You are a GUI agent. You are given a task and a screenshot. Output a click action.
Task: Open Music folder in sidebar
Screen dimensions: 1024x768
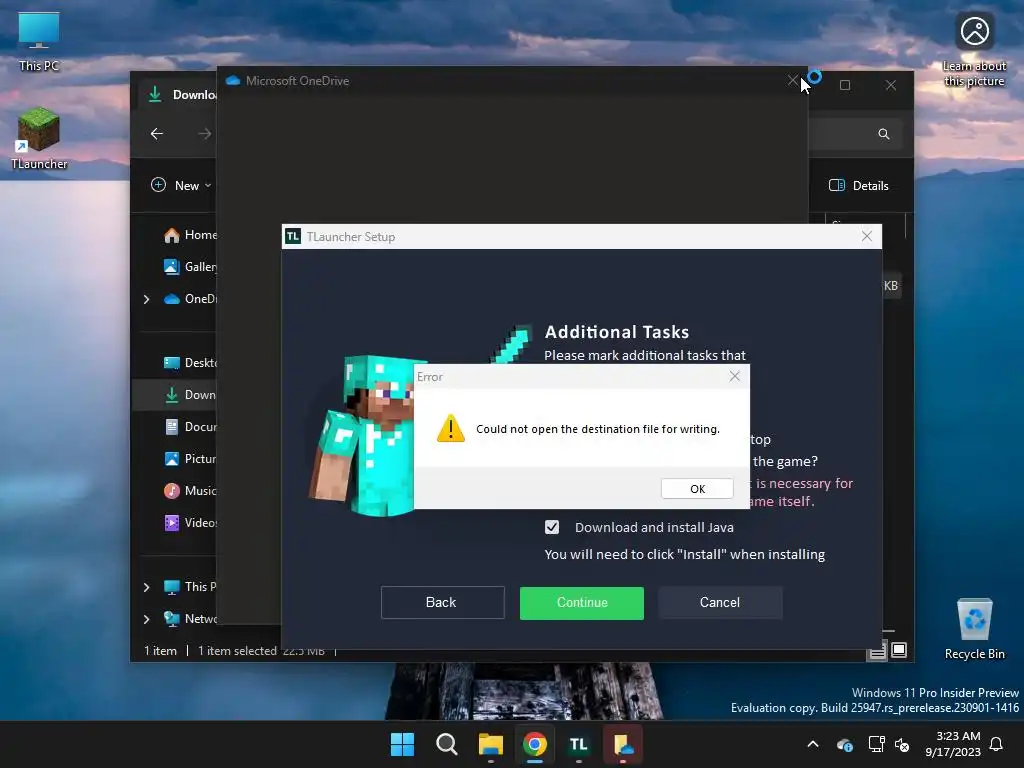[190, 490]
